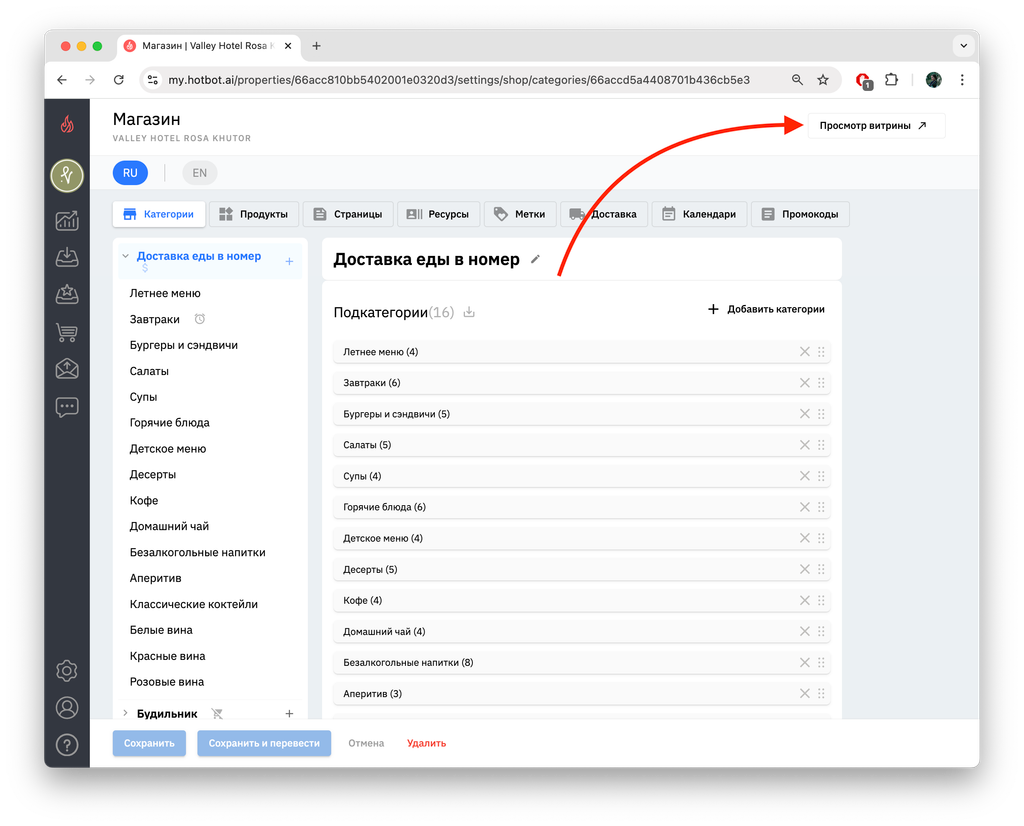The height and width of the screenshot is (826, 1024).
Task: Select Классические коктейли in category tree
Action: [x=193, y=604]
